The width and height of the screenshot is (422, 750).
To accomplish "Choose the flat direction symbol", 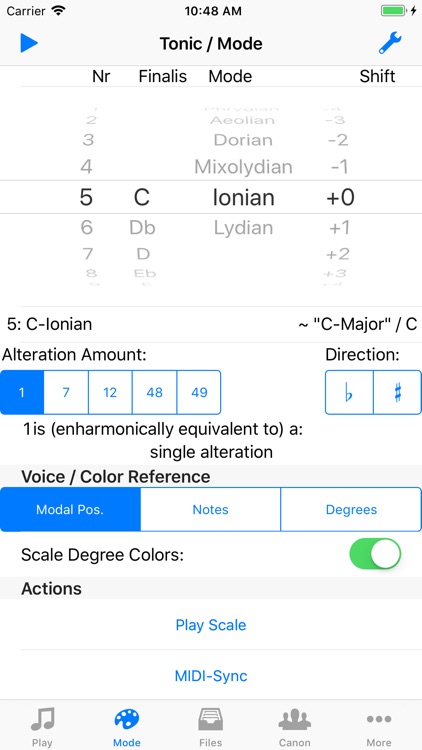I will tap(349, 392).
